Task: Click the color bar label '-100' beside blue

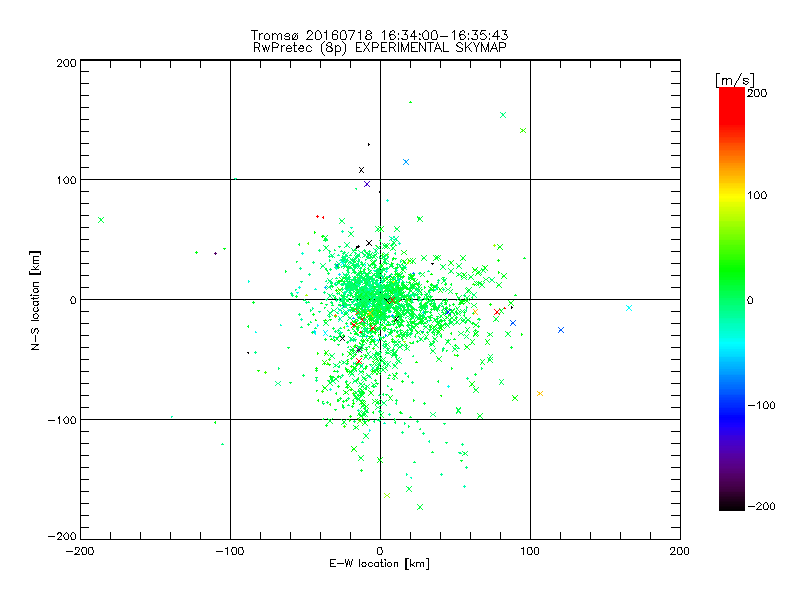Action: (x=761, y=406)
